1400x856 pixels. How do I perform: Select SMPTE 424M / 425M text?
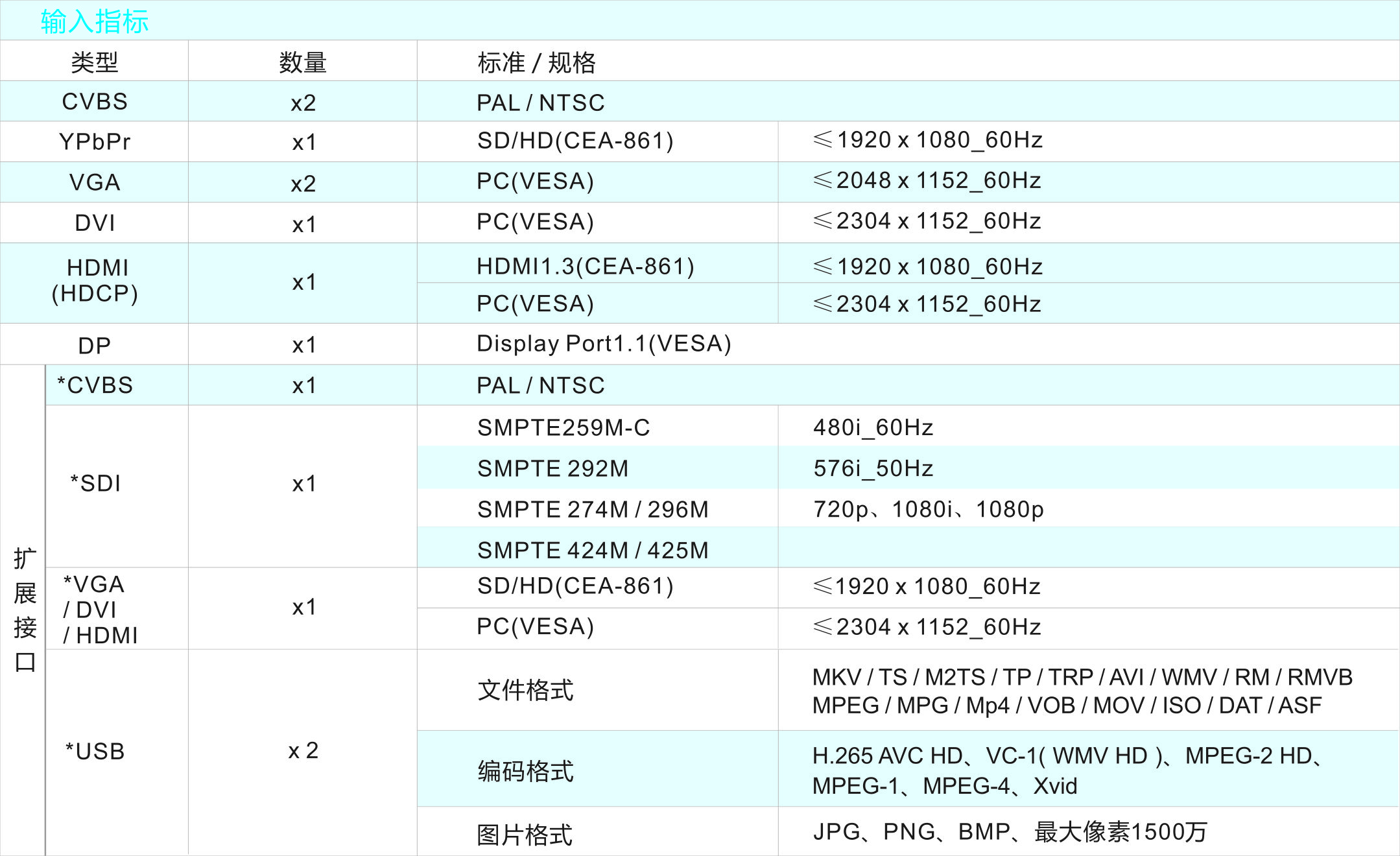[593, 551]
